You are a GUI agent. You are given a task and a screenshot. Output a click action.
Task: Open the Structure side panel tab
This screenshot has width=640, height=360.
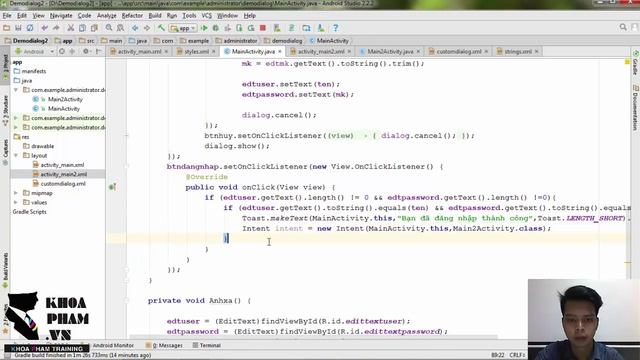coord(5,110)
